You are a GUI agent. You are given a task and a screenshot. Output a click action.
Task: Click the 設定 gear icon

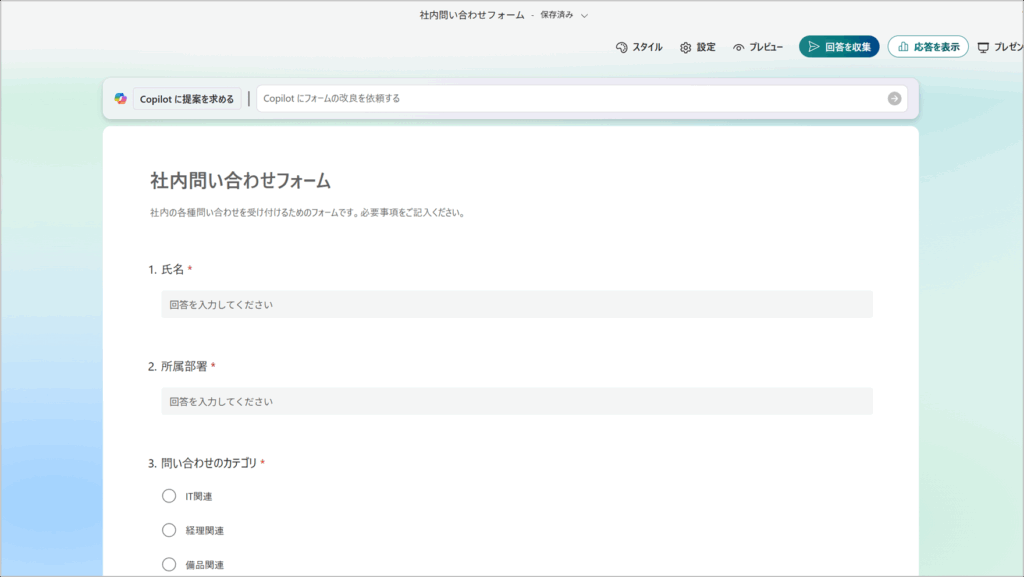(686, 47)
